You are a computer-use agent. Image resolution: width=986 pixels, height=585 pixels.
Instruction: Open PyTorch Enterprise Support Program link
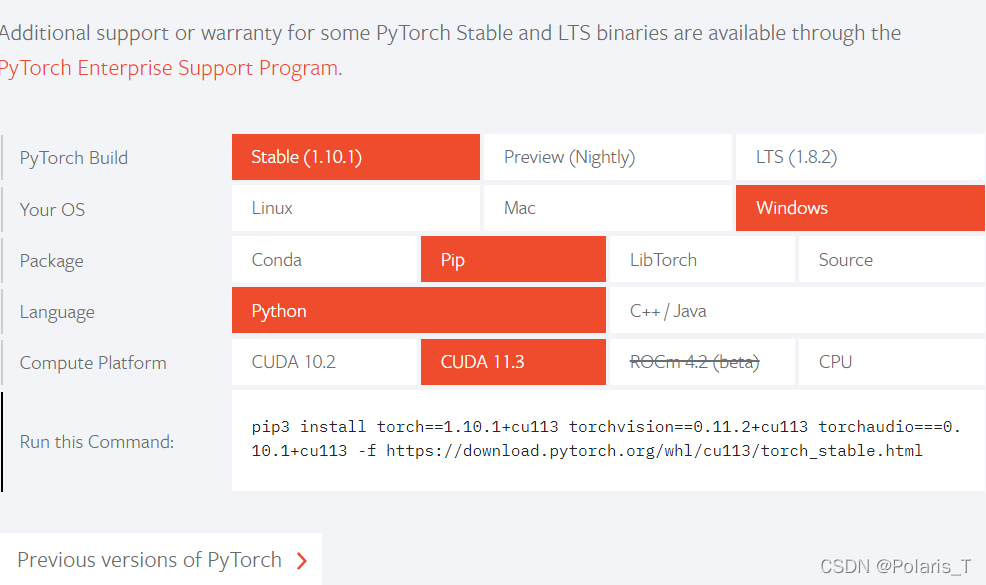coord(170,69)
